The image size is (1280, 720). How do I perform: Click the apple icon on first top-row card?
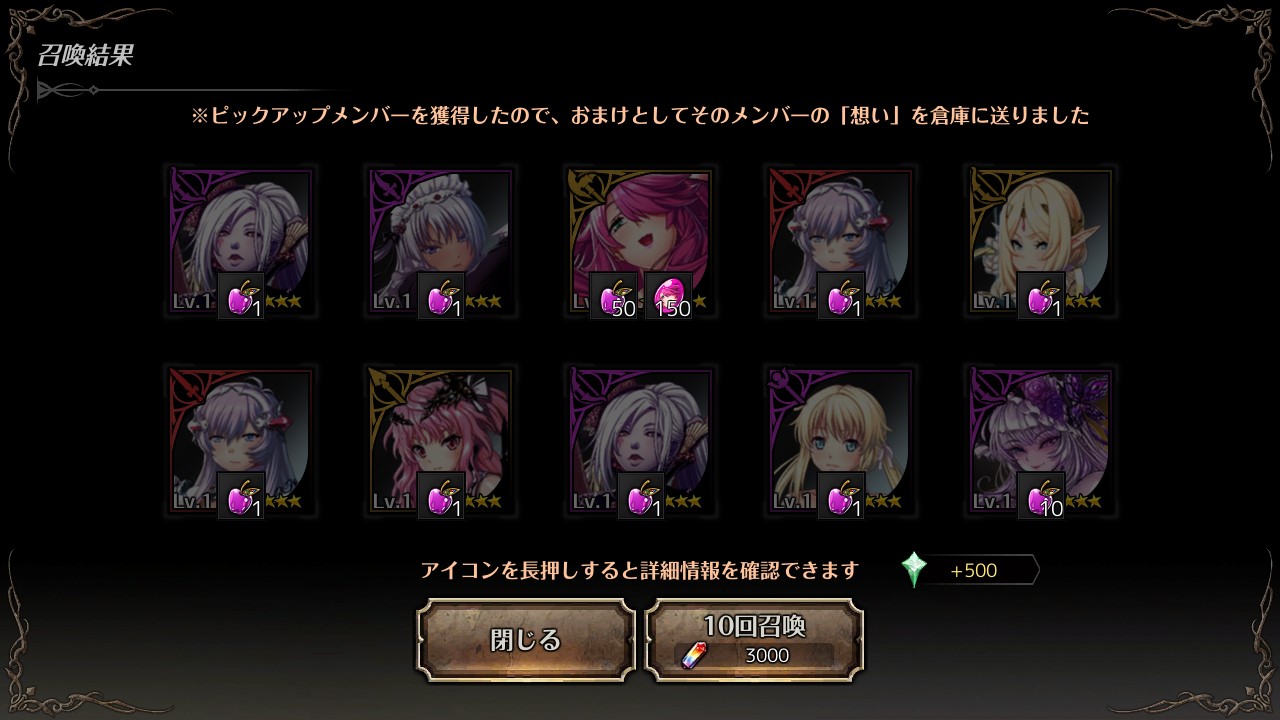[241, 296]
